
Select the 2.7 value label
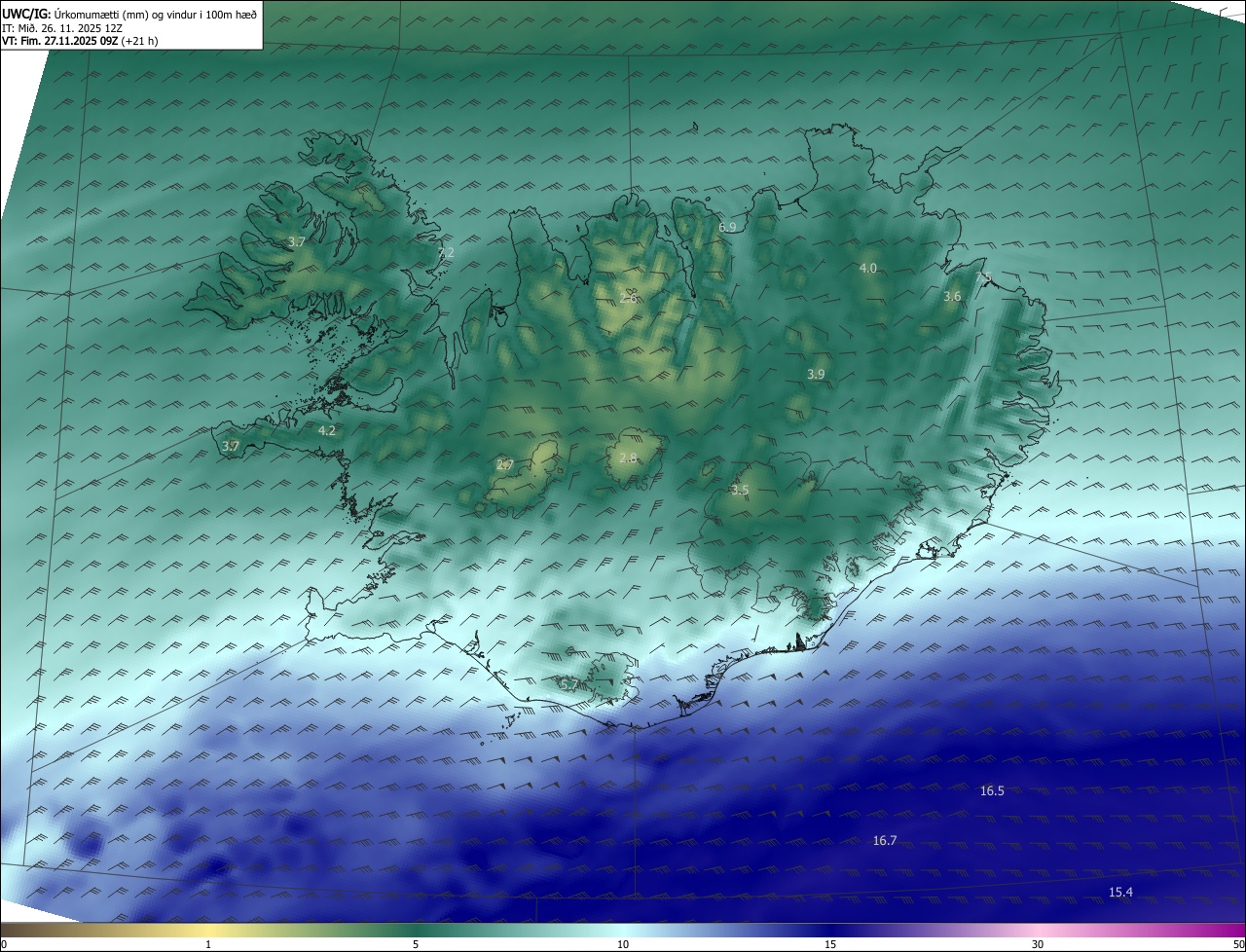[x=504, y=464]
